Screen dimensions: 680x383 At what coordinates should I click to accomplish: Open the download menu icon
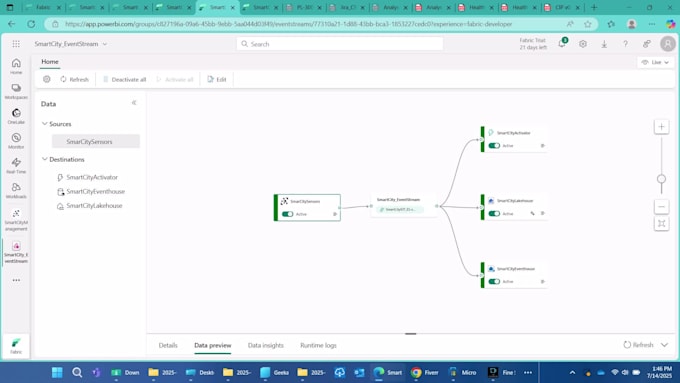coord(604,44)
